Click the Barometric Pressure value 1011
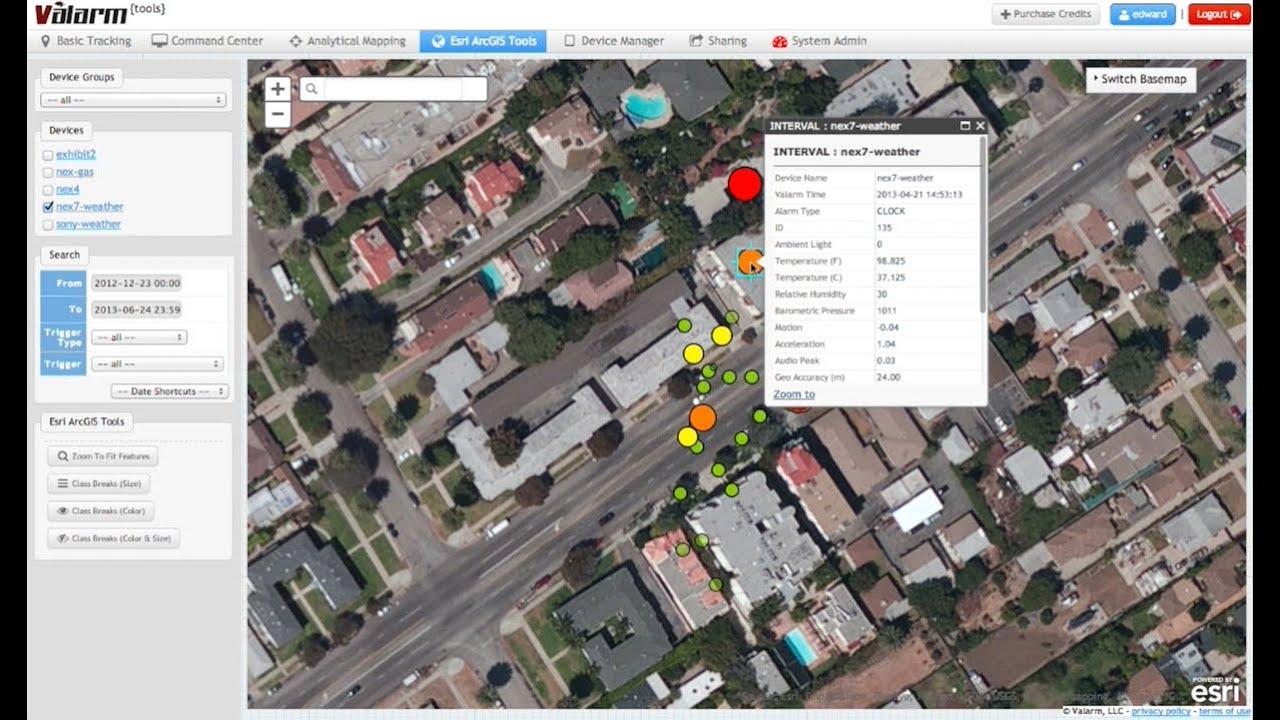The image size is (1280, 720). tap(886, 311)
